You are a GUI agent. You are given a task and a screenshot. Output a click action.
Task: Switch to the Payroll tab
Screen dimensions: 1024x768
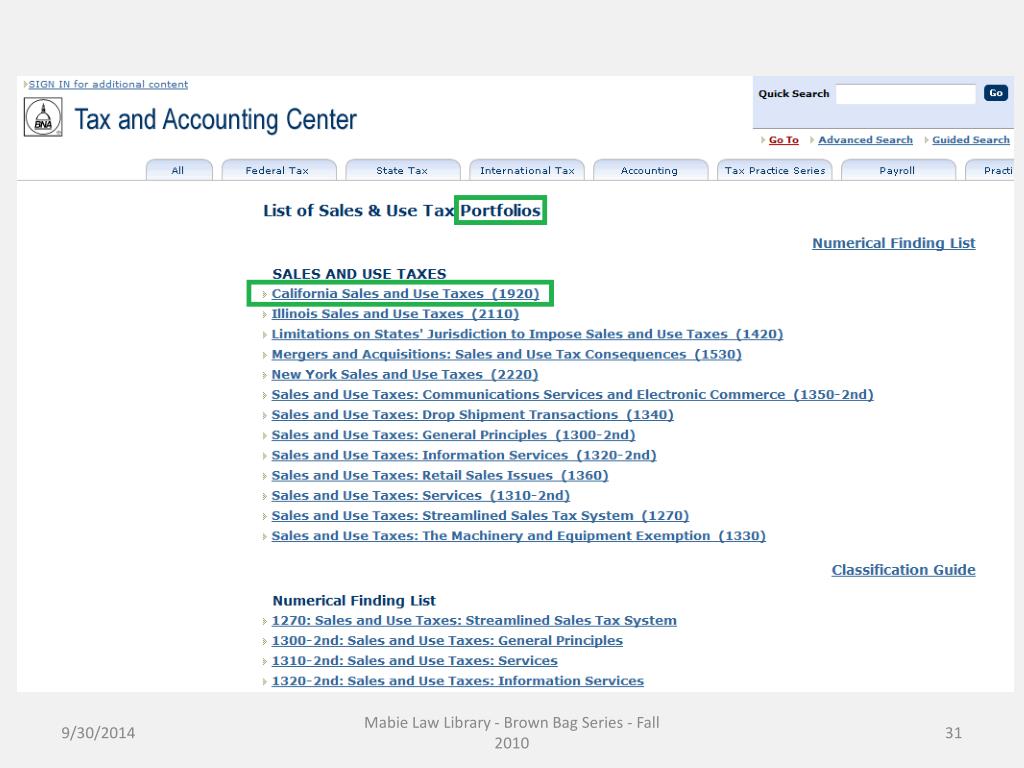pos(898,170)
